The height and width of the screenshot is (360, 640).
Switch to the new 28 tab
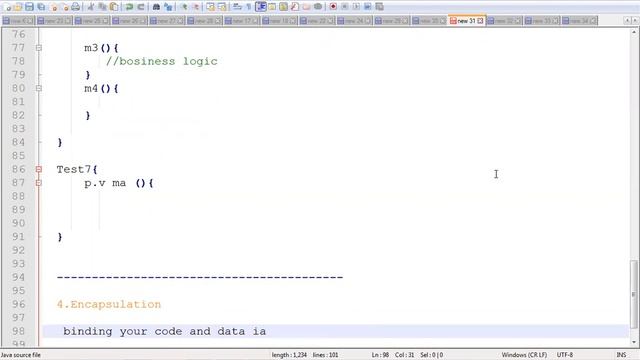204,20
